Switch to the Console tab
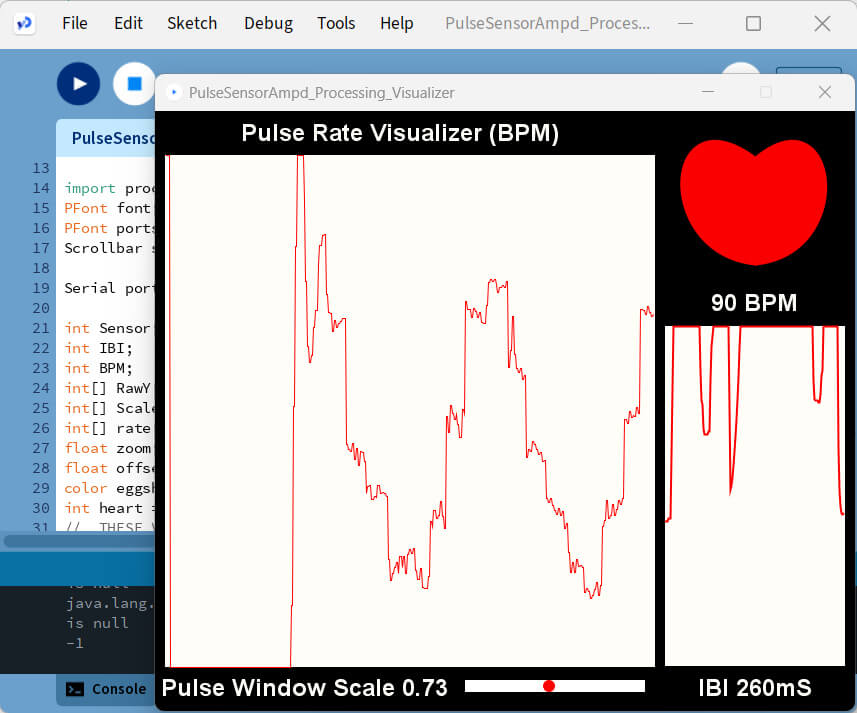This screenshot has width=857, height=713. 106,689
